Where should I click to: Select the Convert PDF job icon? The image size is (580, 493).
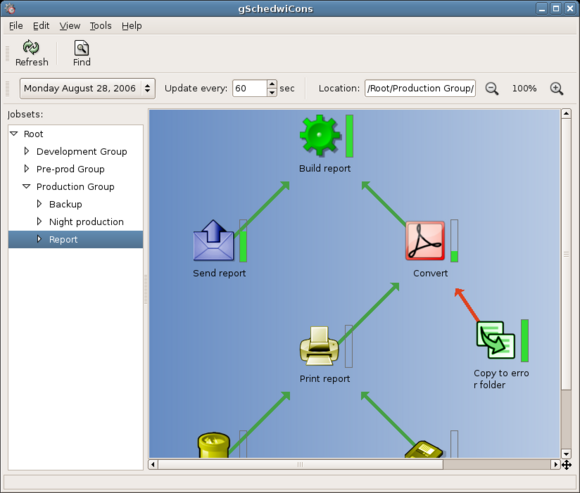tap(425, 240)
